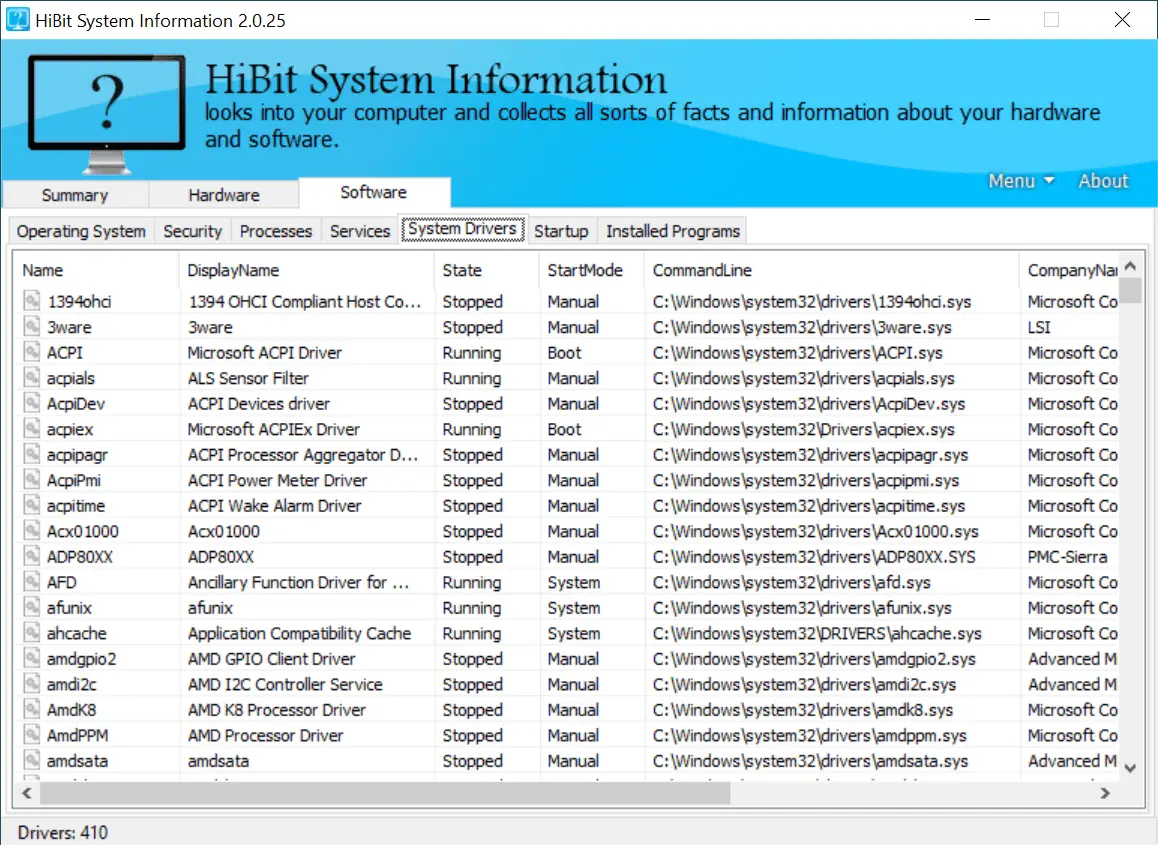Viewport: 1158px width, 845px height.
Task: Click the driver icon beside amdsata
Action: [x=32, y=759]
